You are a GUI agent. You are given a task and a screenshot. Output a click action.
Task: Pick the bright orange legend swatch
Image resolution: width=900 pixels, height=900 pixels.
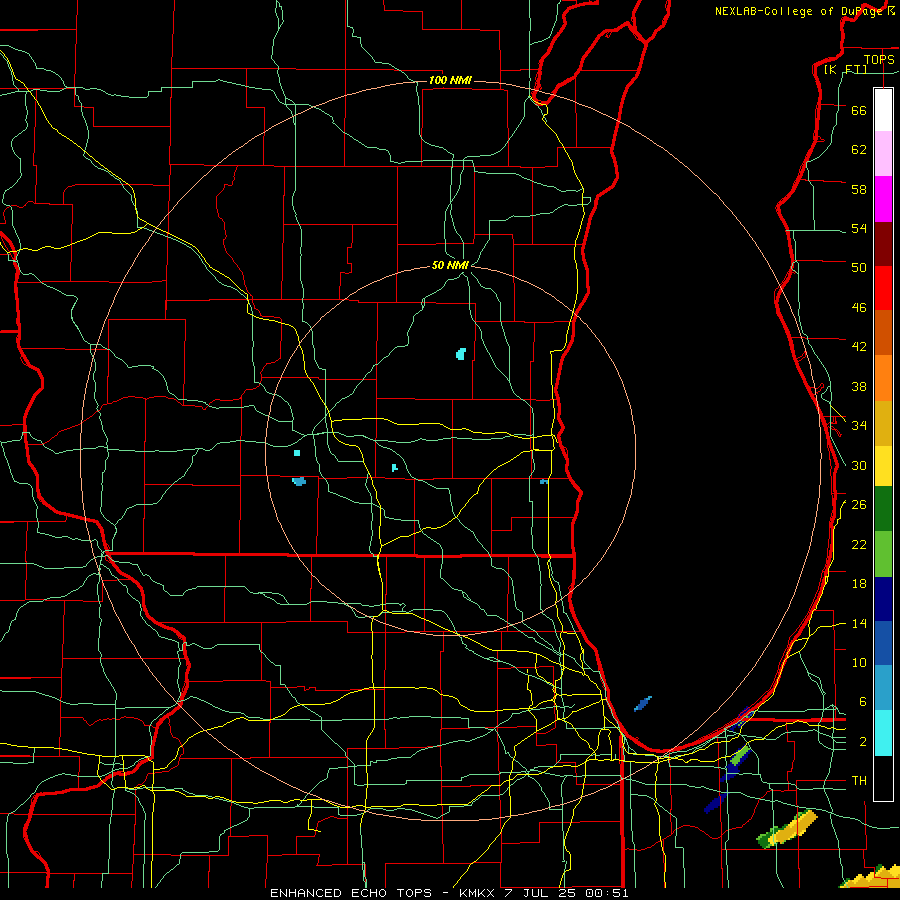(x=883, y=378)
